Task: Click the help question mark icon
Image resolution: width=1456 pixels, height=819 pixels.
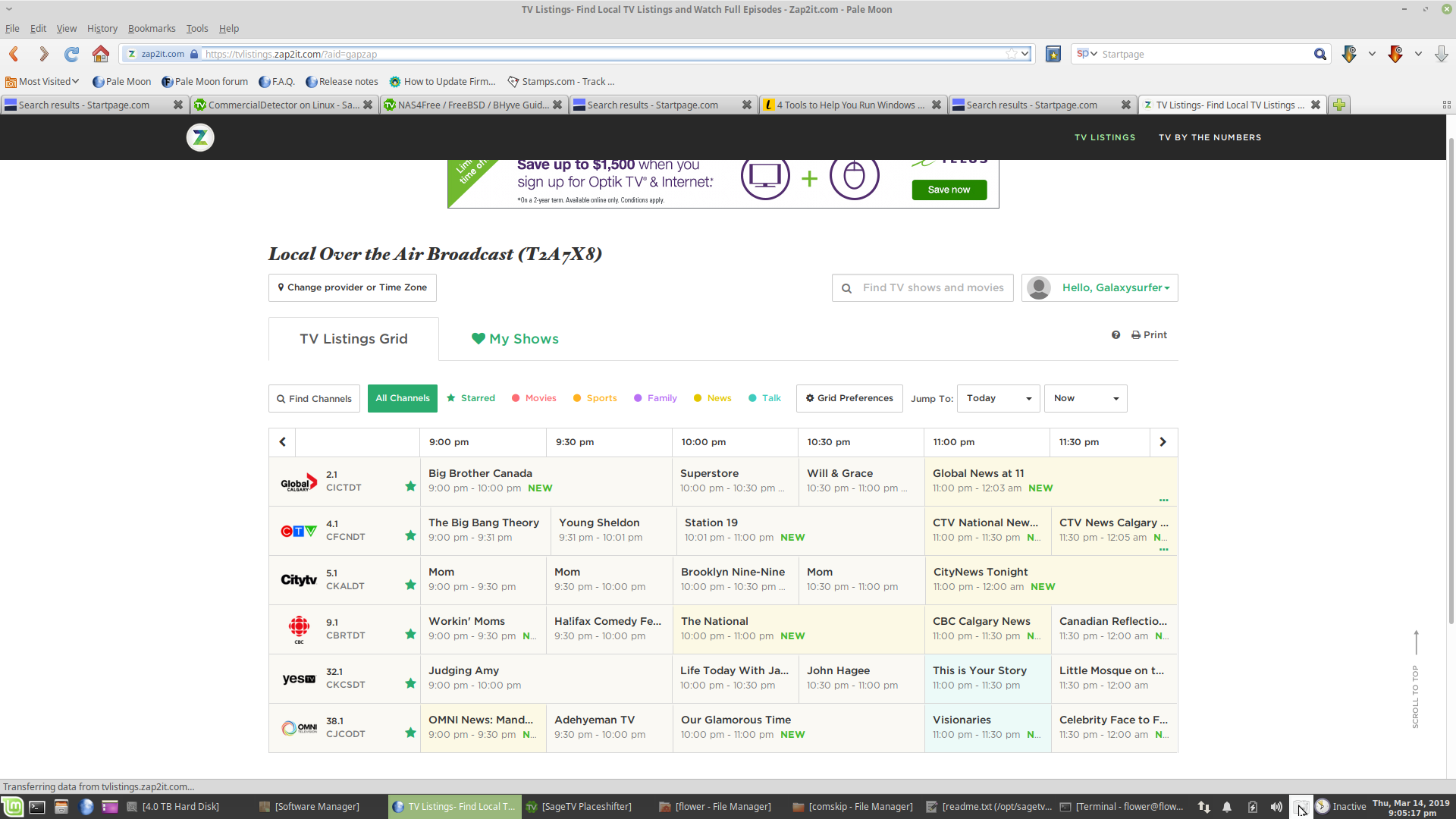Action: [x=1116, y=334]
